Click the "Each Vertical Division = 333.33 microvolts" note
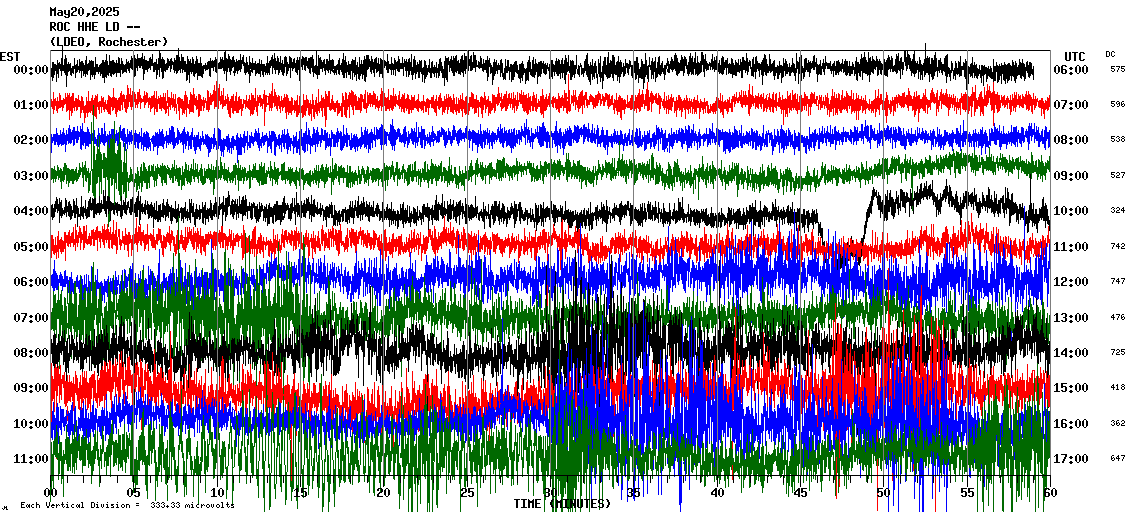This screenshot has height=519, width=1130. coord(127,505)
